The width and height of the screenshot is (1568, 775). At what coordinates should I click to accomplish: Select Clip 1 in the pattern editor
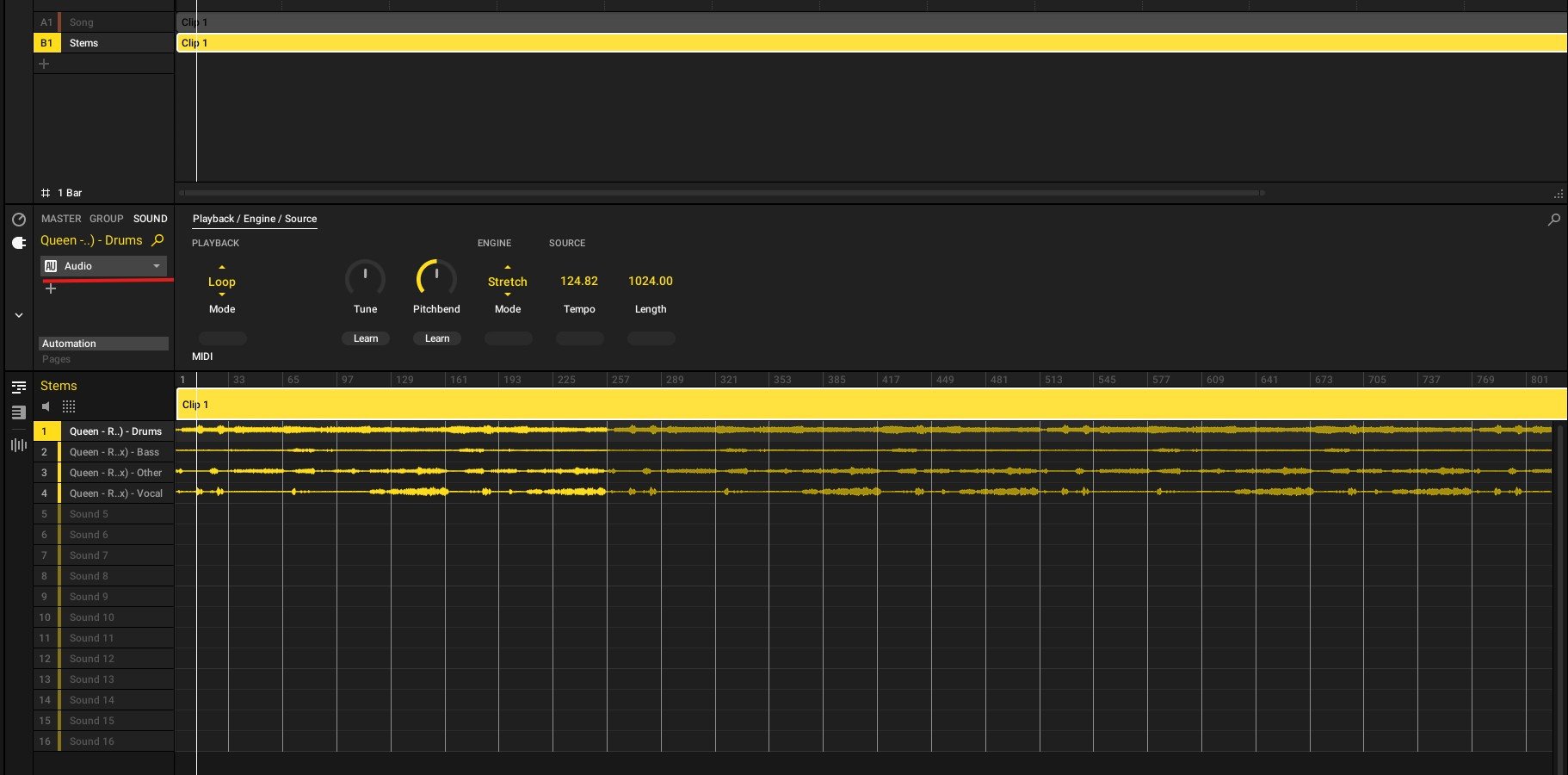[x=871, y=405]
